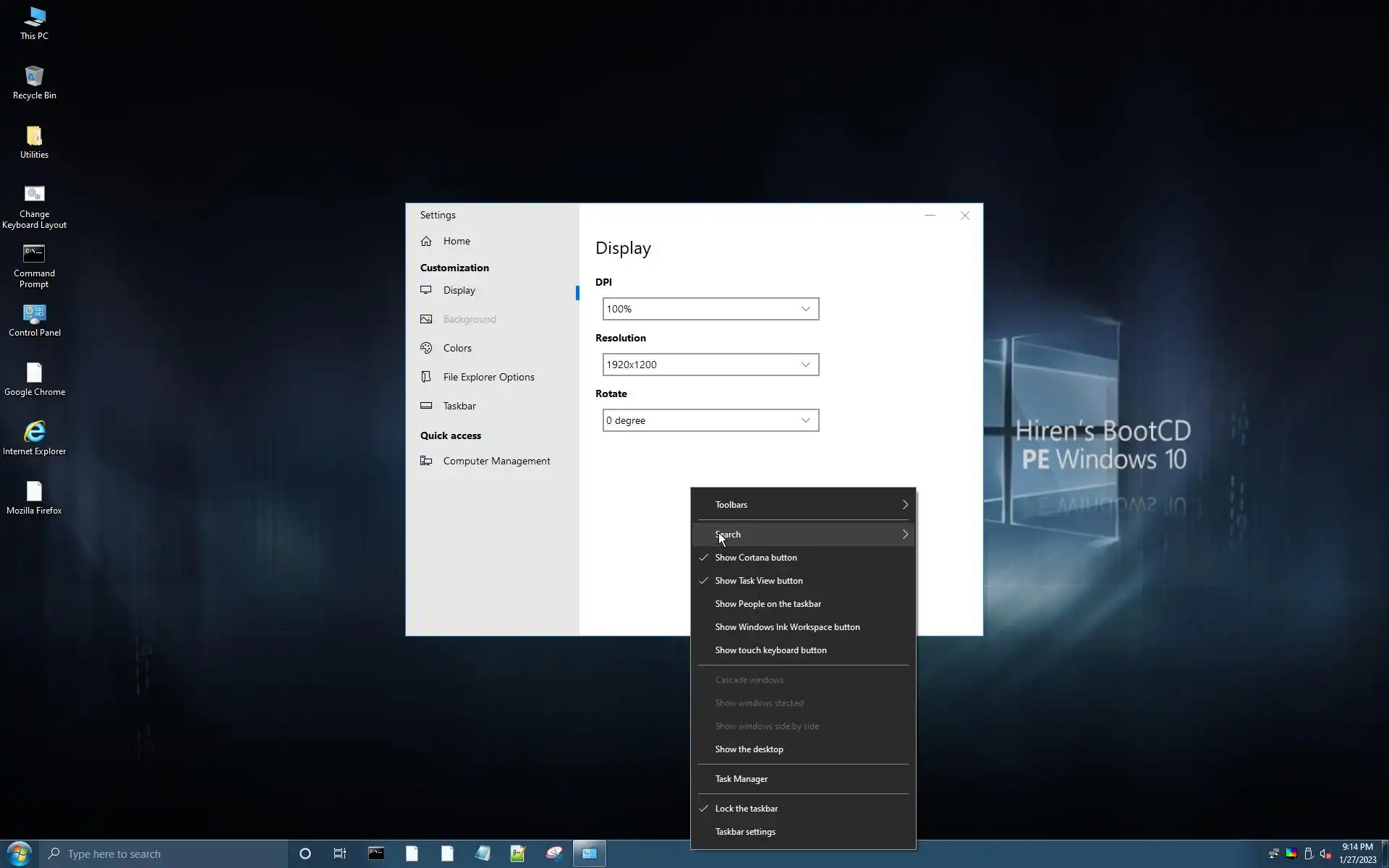1389x868 pixels.
Task: Go to Colors in Settings sidebar
Action: pos(457,348)
